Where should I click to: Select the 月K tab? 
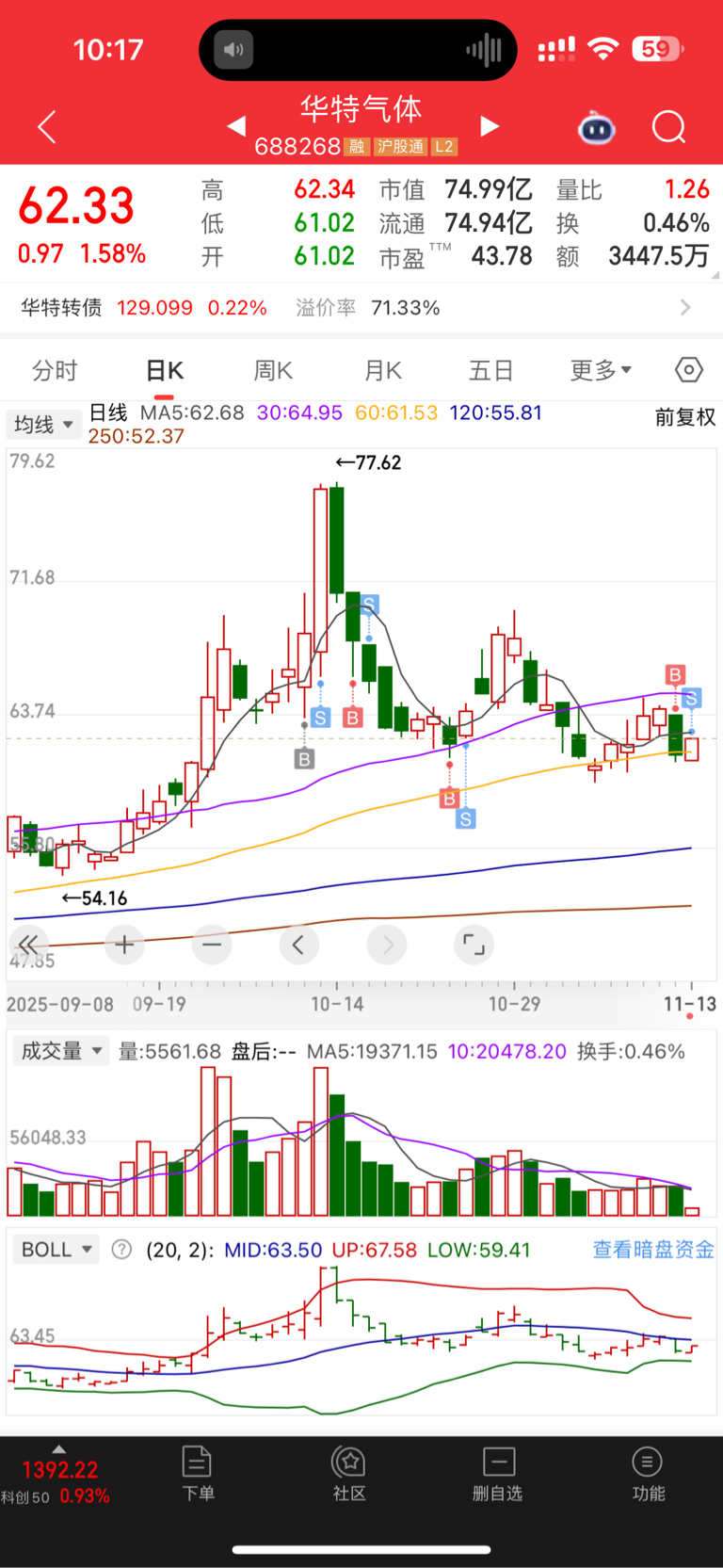pyautogui.click(x=383, y=371)
